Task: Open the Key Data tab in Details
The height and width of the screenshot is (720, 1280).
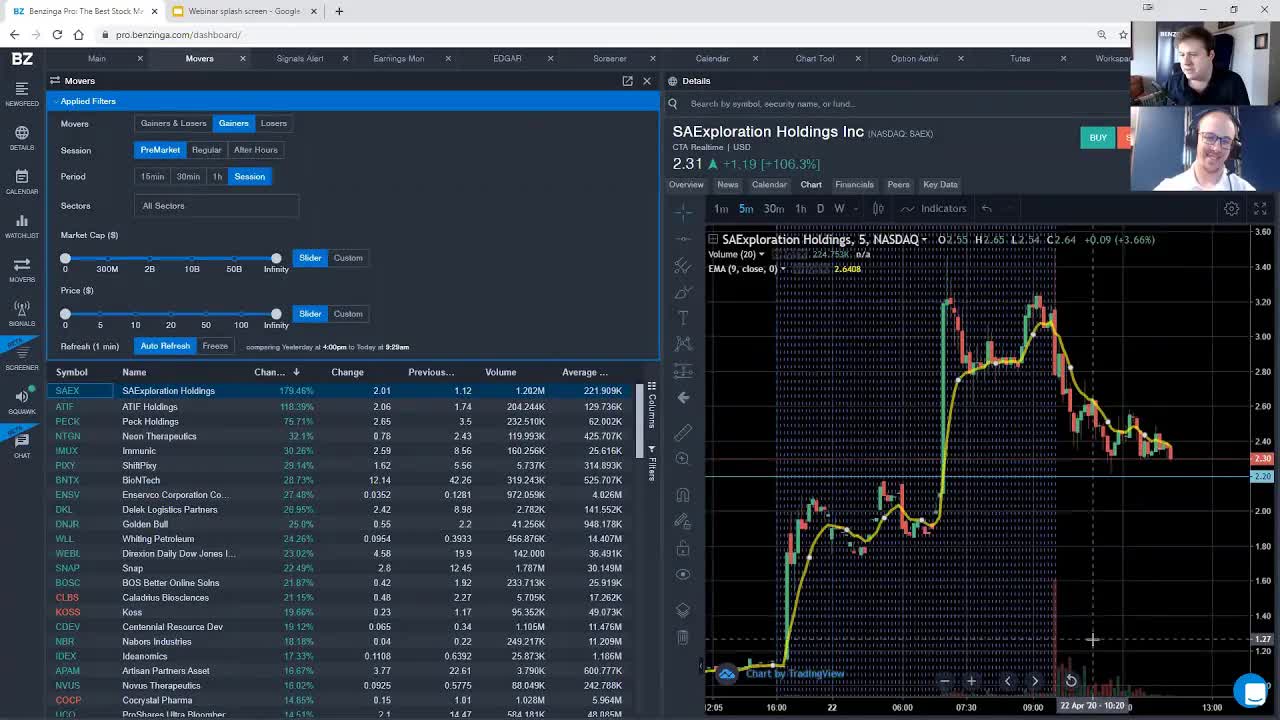Action: pyautogui.click(x=940, y=185)
